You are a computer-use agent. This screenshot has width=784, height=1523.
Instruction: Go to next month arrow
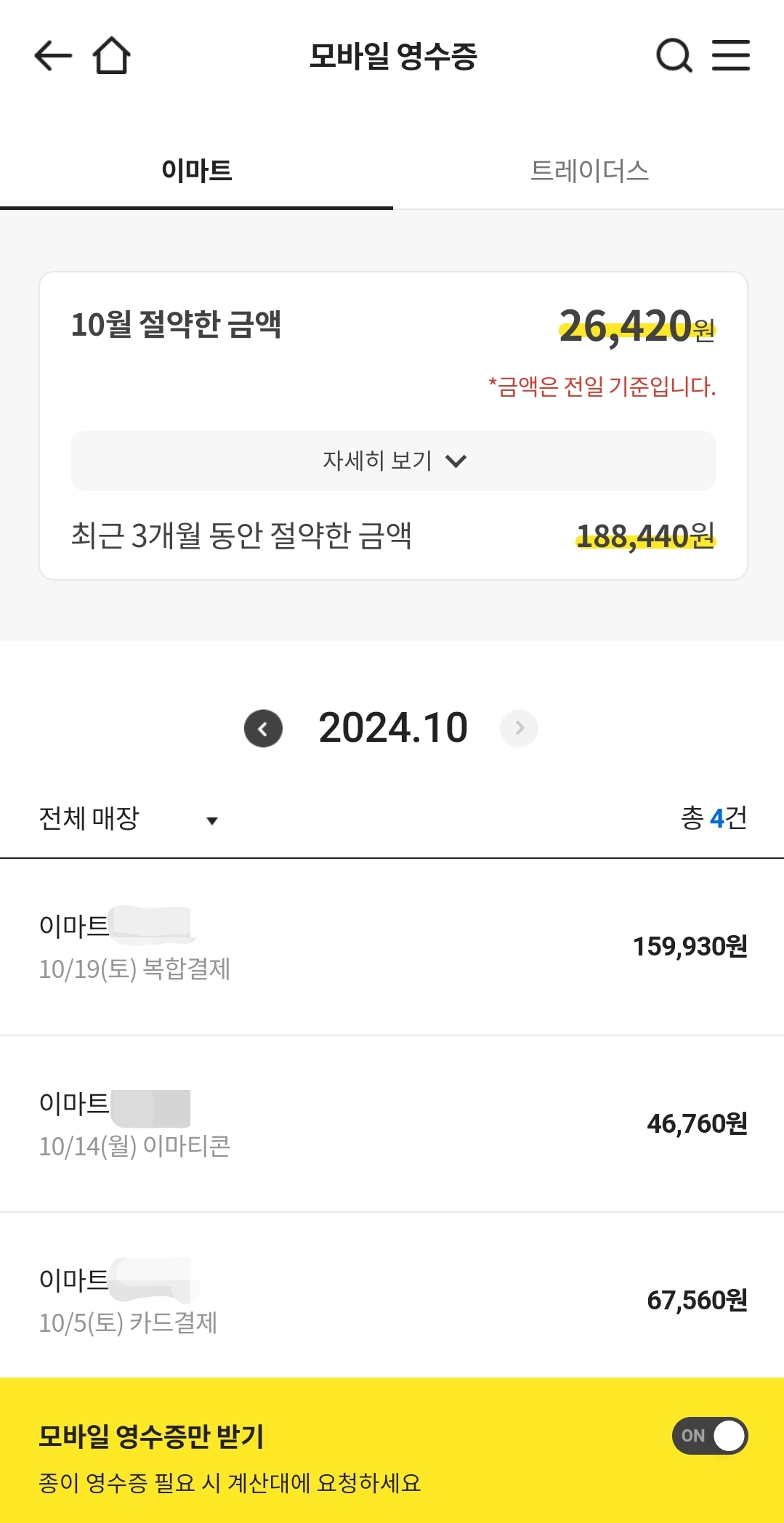click(x=519, y=728)
